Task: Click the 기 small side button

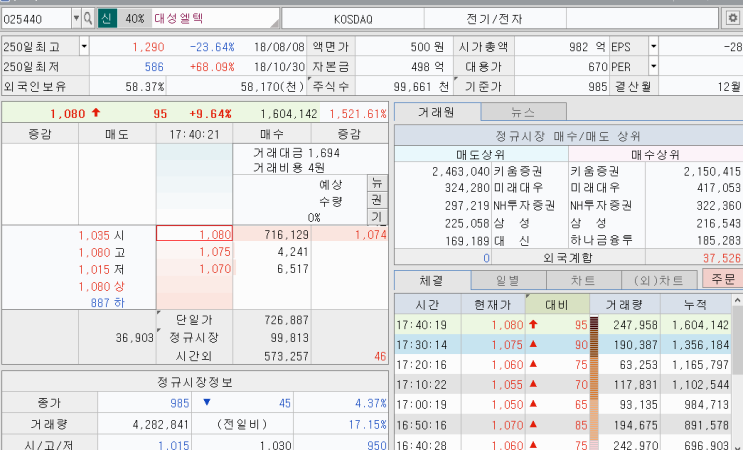Action: click(377, 216)
